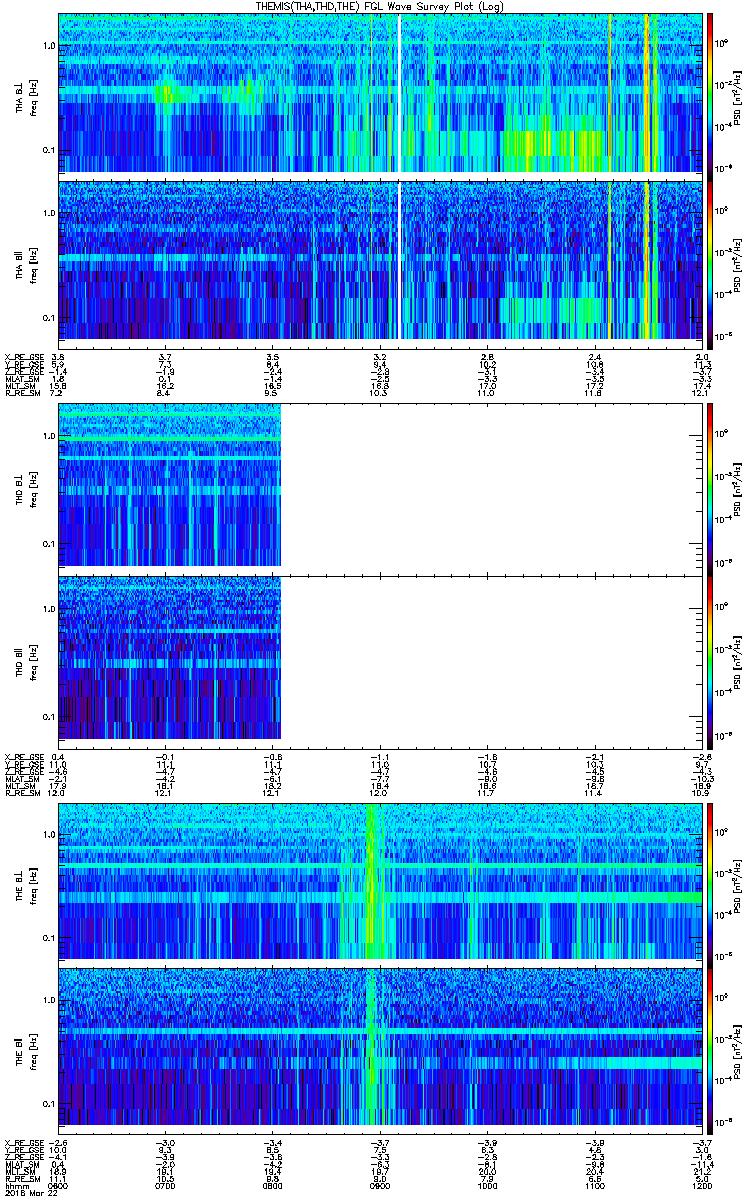Screen dimensions: 750x1200
Task: Click the 1200 time tick label
Action: point(701,1185)
